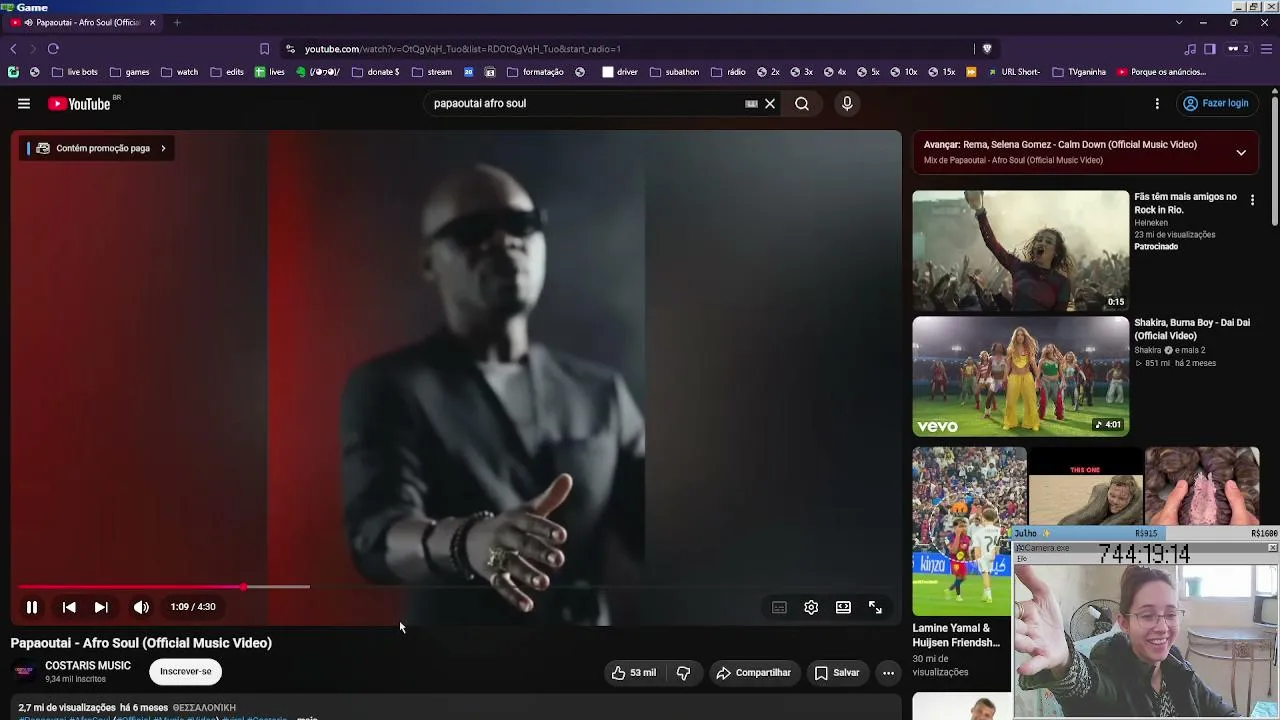Open the tab search dropdown chevron
Screen dimensions: 1280x720
click(x=1179, y=23)
